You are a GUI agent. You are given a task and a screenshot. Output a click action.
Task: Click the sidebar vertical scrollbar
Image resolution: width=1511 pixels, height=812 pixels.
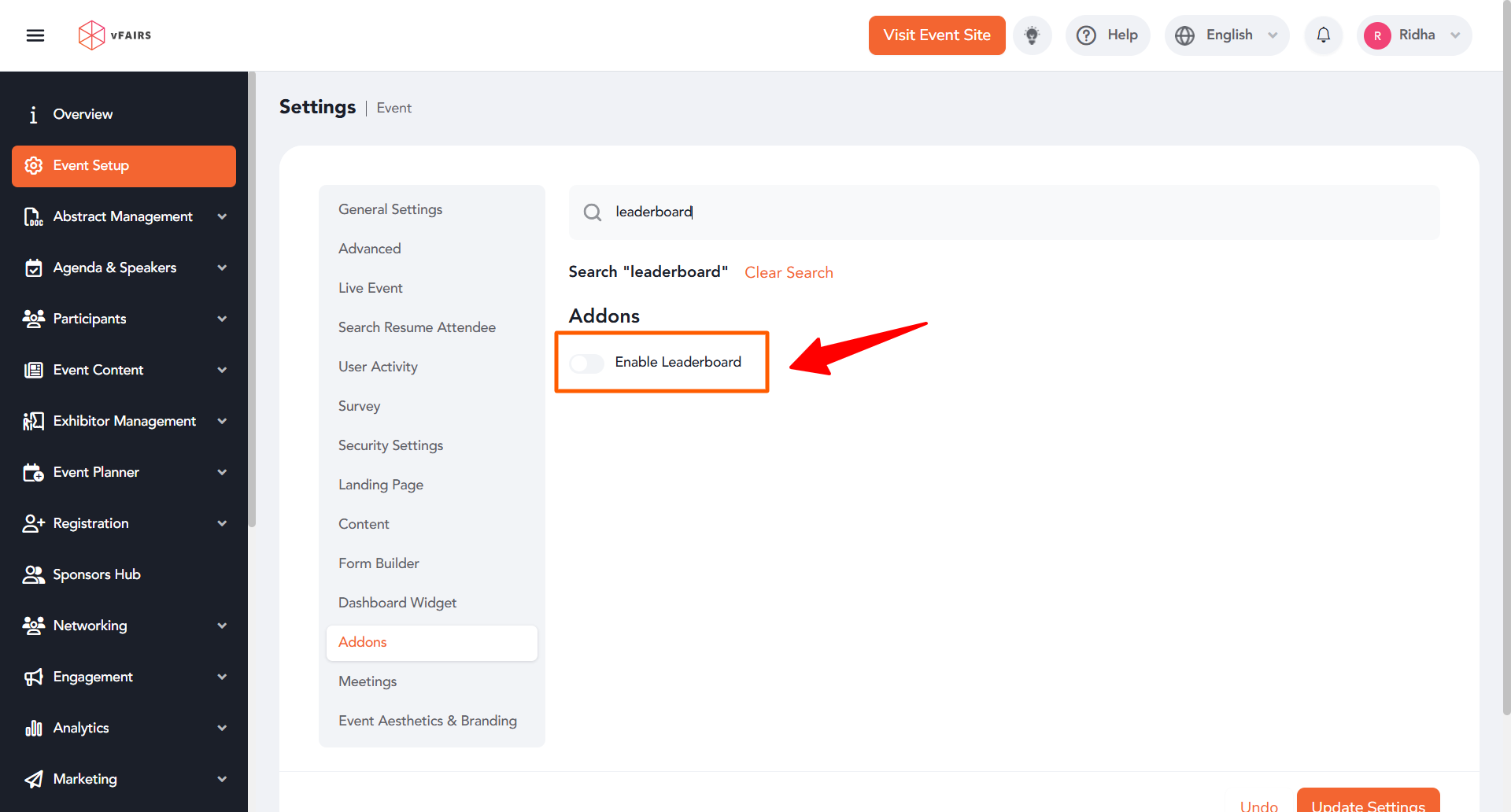click(x=252, y=299)
